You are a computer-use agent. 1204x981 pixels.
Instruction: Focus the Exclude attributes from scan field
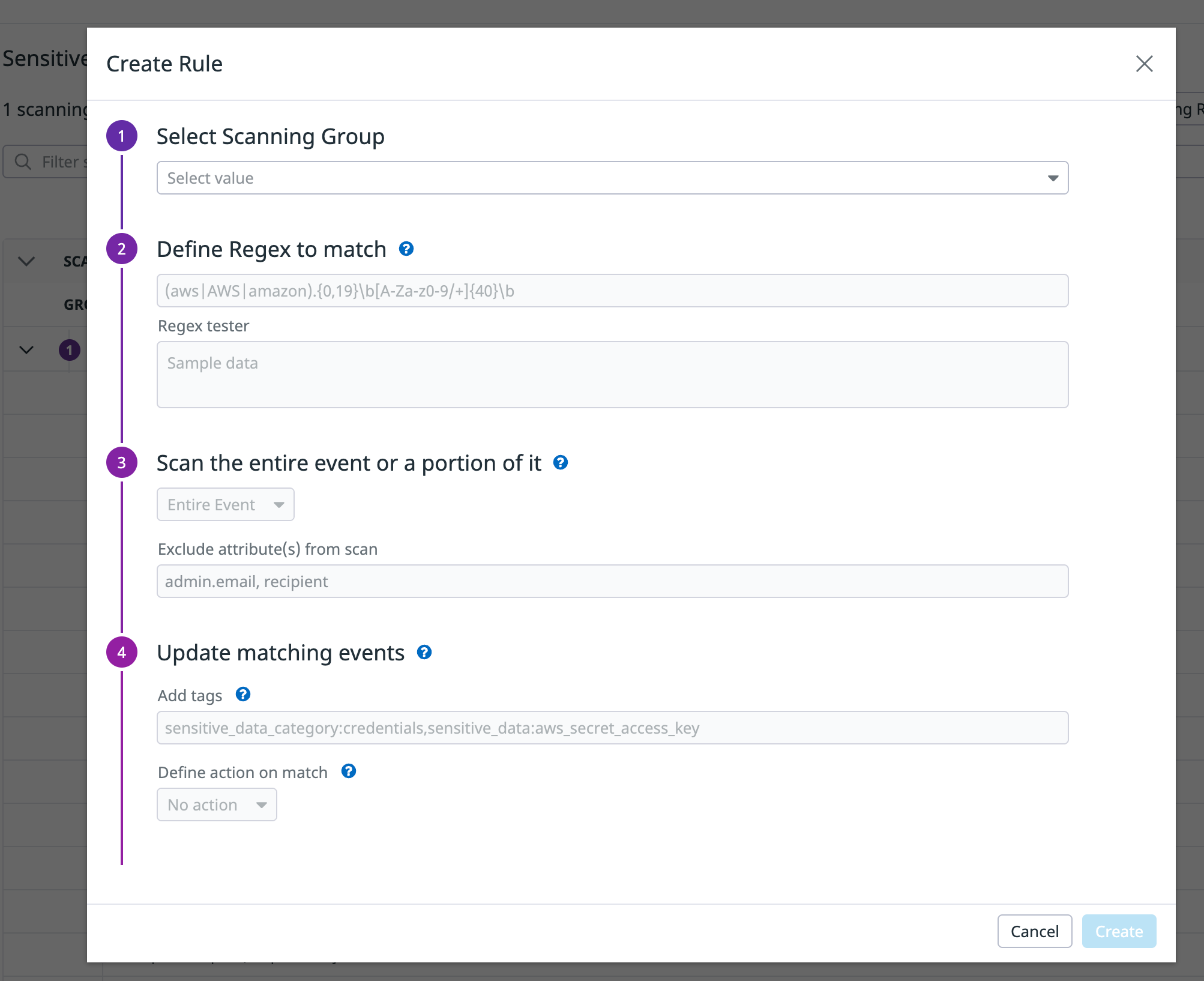[612, 581]
